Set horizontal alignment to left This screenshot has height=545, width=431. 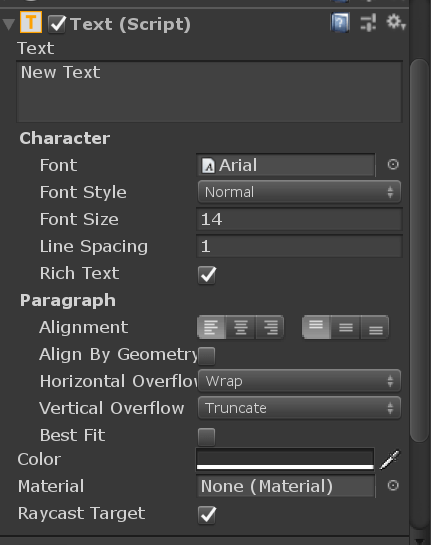(211, 327)
